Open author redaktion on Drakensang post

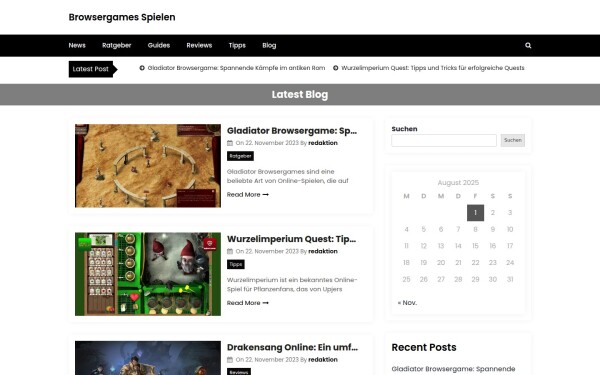[x=323, y=360]
